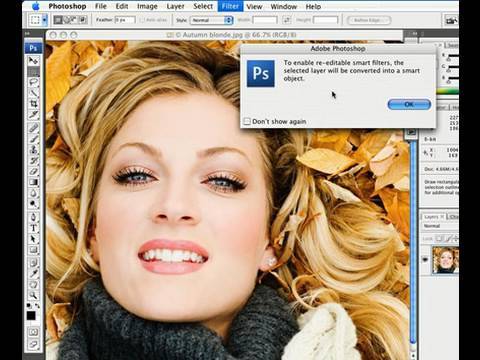Open the Photoshop application menu
Image resolution: width=480 pixels, height=360 pixels.
click(67, 6)
